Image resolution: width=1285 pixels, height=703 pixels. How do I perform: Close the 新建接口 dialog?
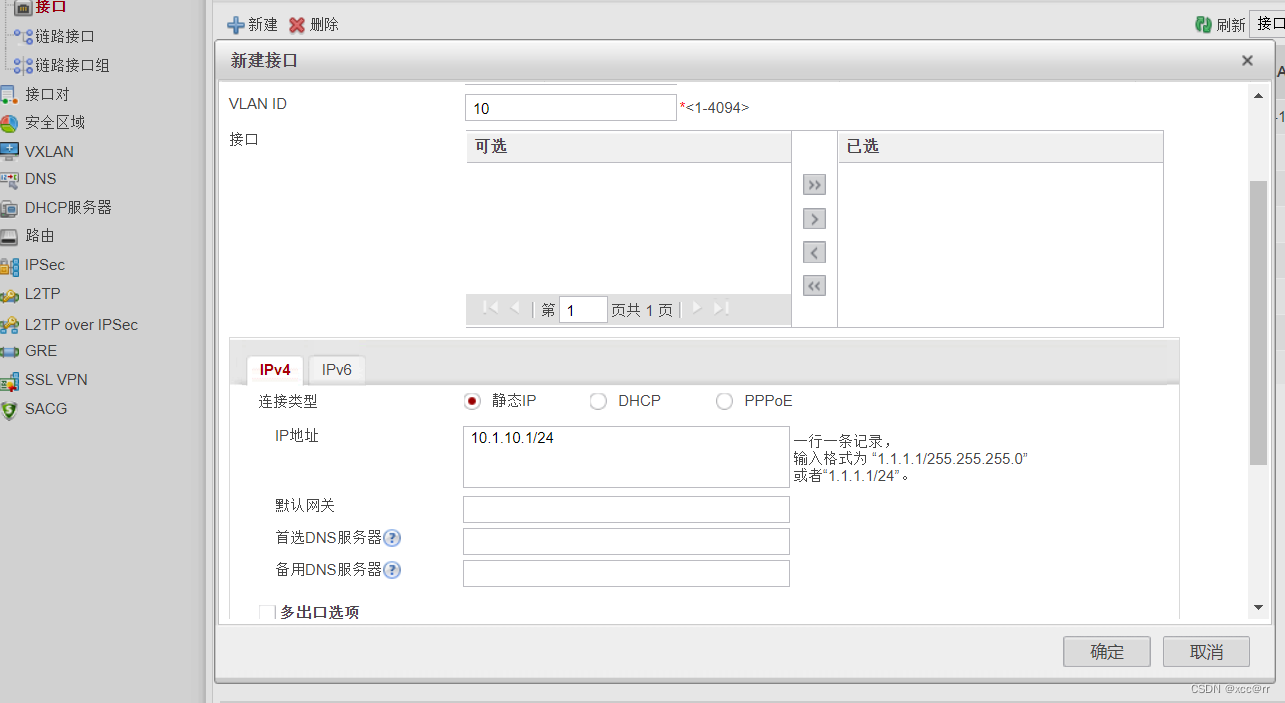[x=1247, y=61]
